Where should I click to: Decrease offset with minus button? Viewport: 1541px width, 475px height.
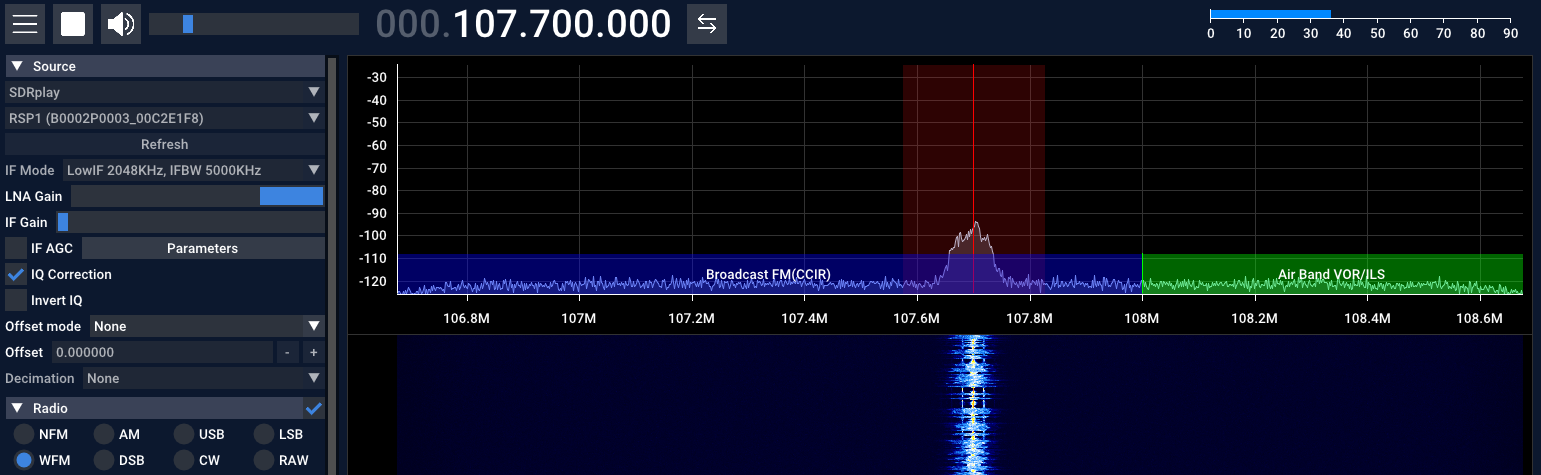click(x=287, y=352)
